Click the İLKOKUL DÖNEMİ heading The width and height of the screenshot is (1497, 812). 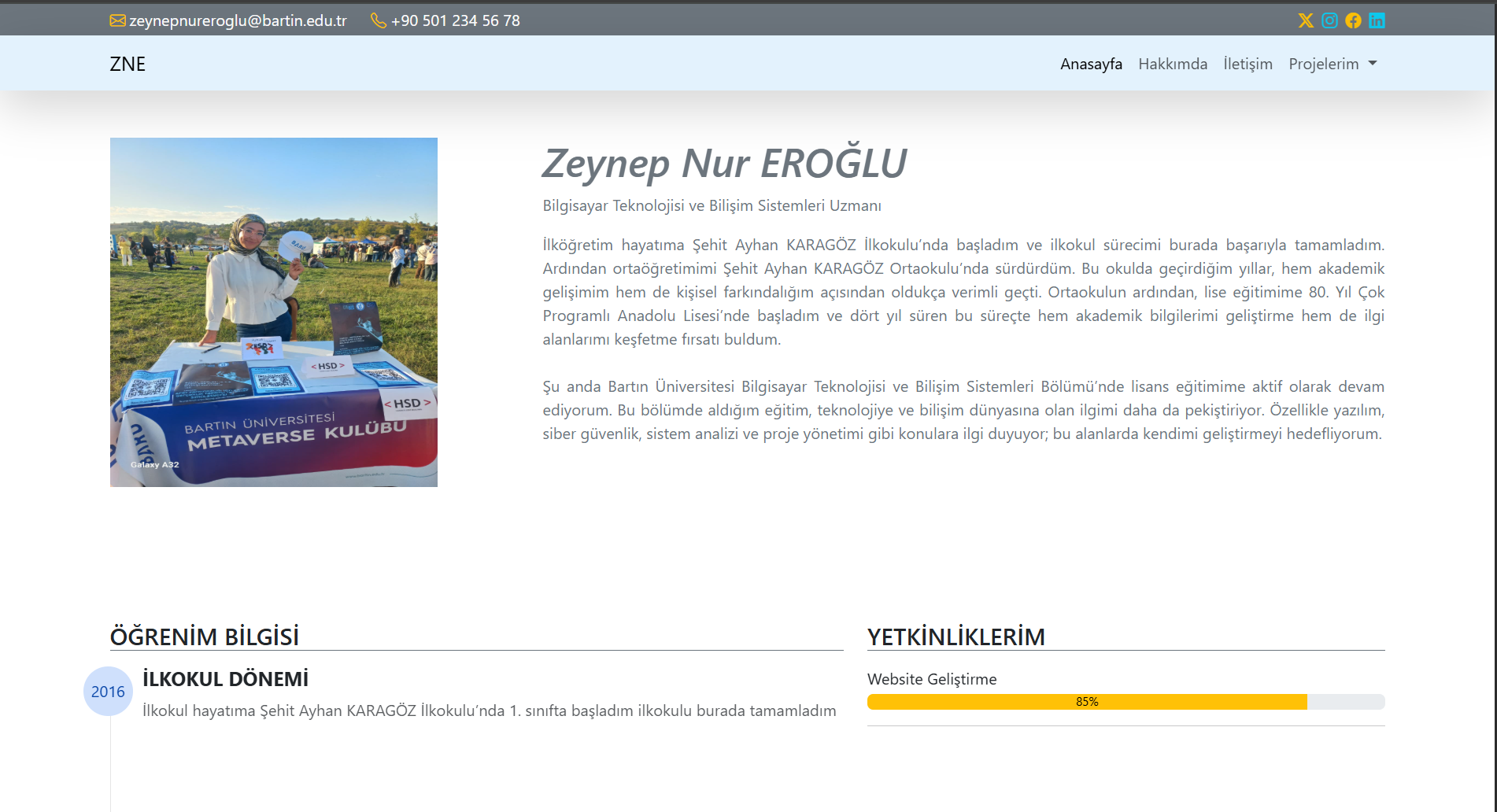(x=226, y=678)
